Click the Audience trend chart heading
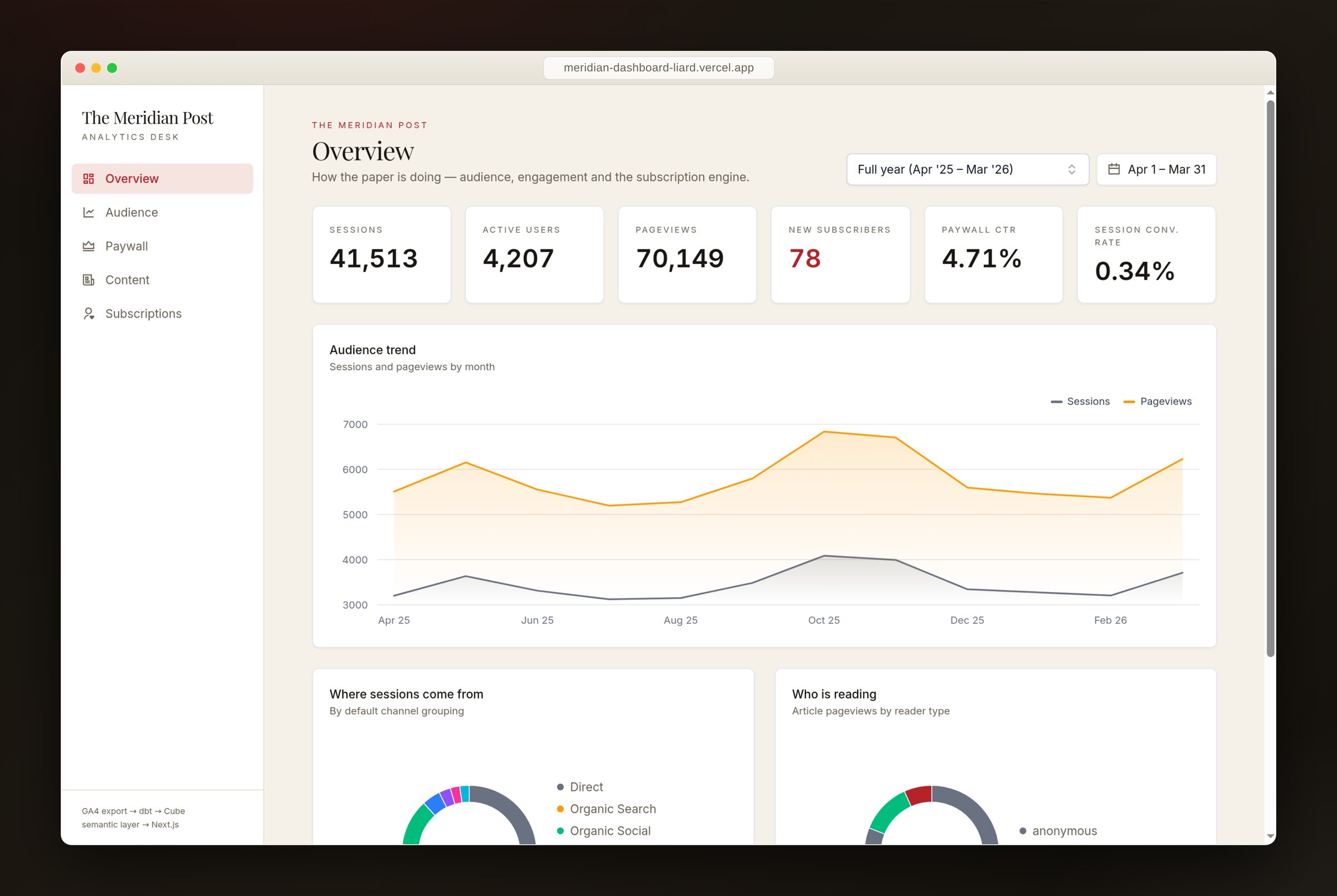1337x896 pixels. (x=373, y=350)
